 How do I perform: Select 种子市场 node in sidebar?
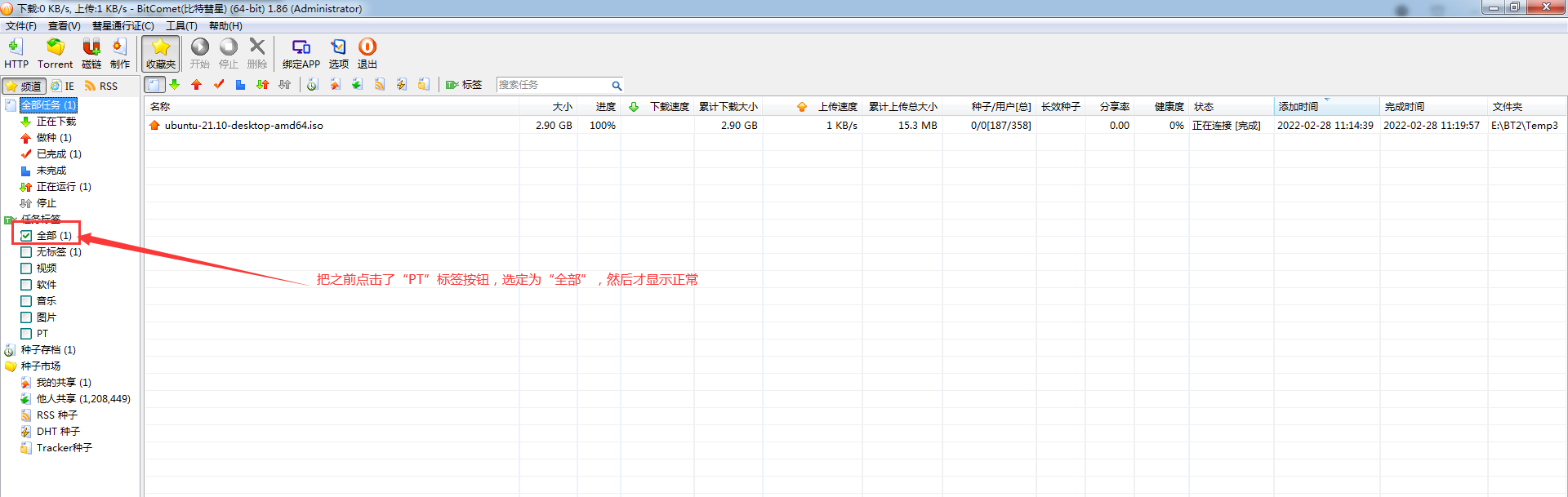pyautogui.click(x=41, y=366)
